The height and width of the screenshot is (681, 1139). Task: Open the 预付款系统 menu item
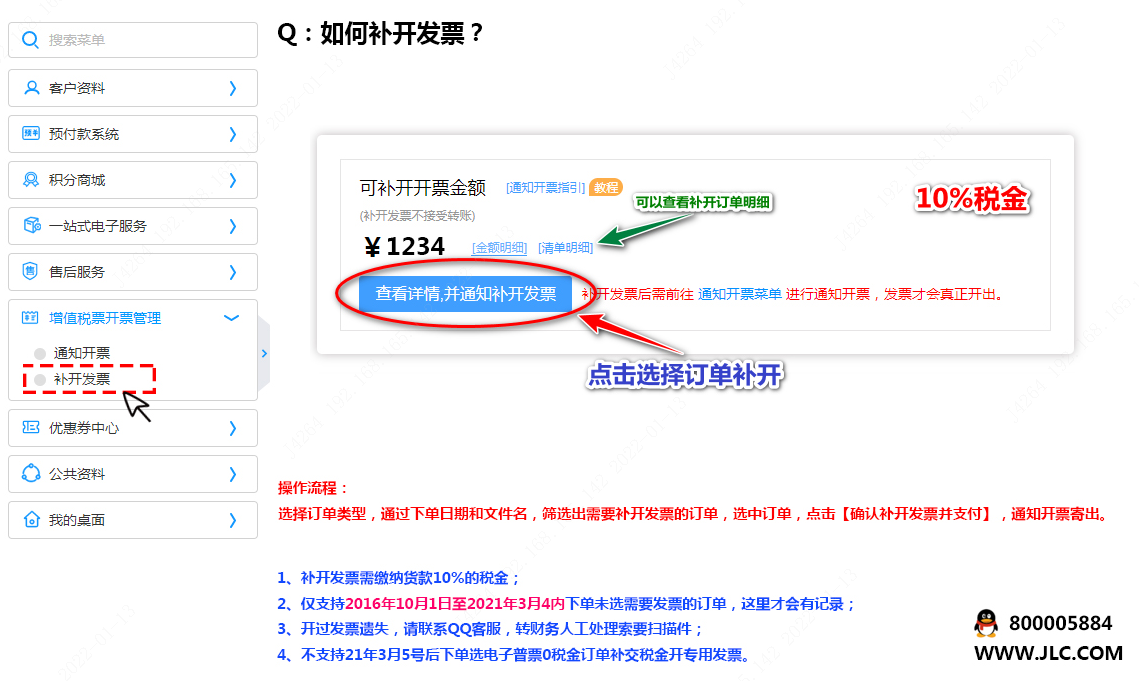[x=84, y=134]
